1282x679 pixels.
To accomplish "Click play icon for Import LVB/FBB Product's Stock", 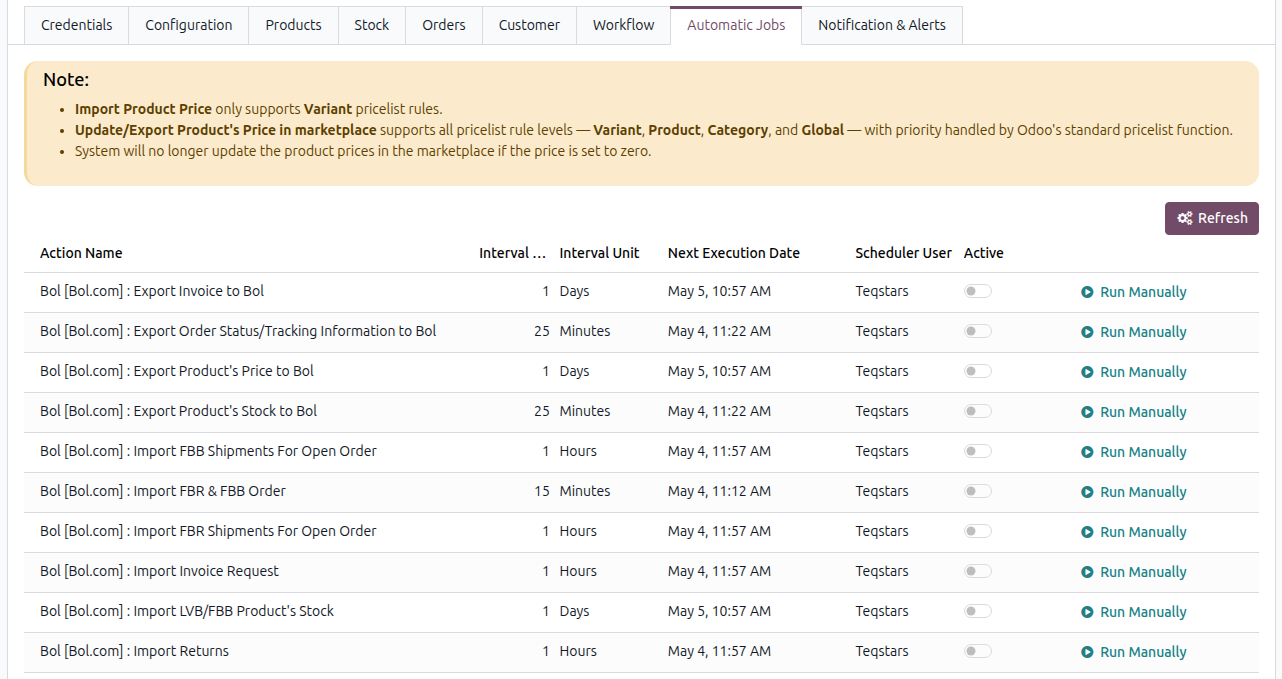I will coord(1087,612).
